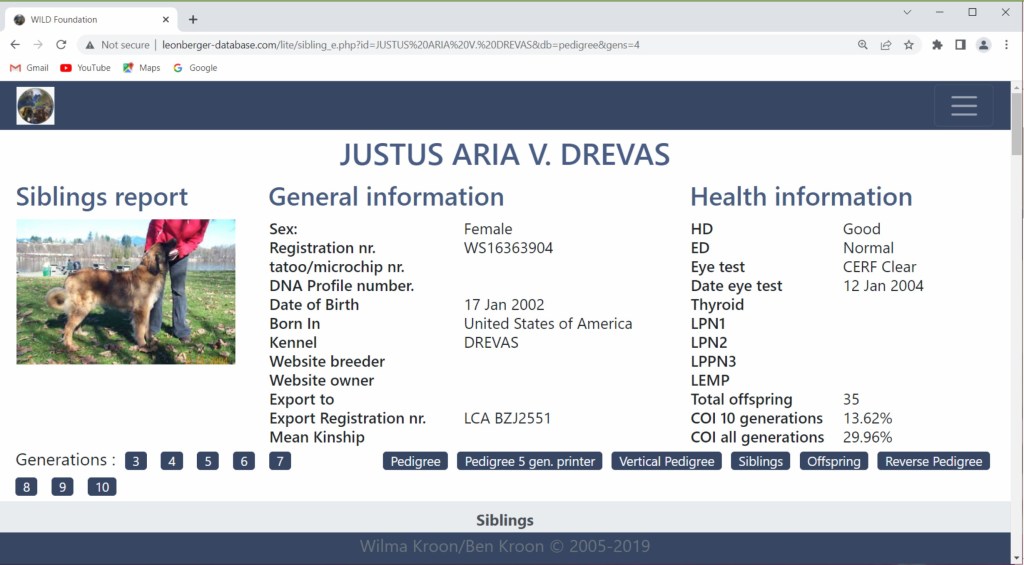Open the Vertical Pedigree view
Image resolution: width=1024 pixels, height=565 pixels.
click(667, 461)
